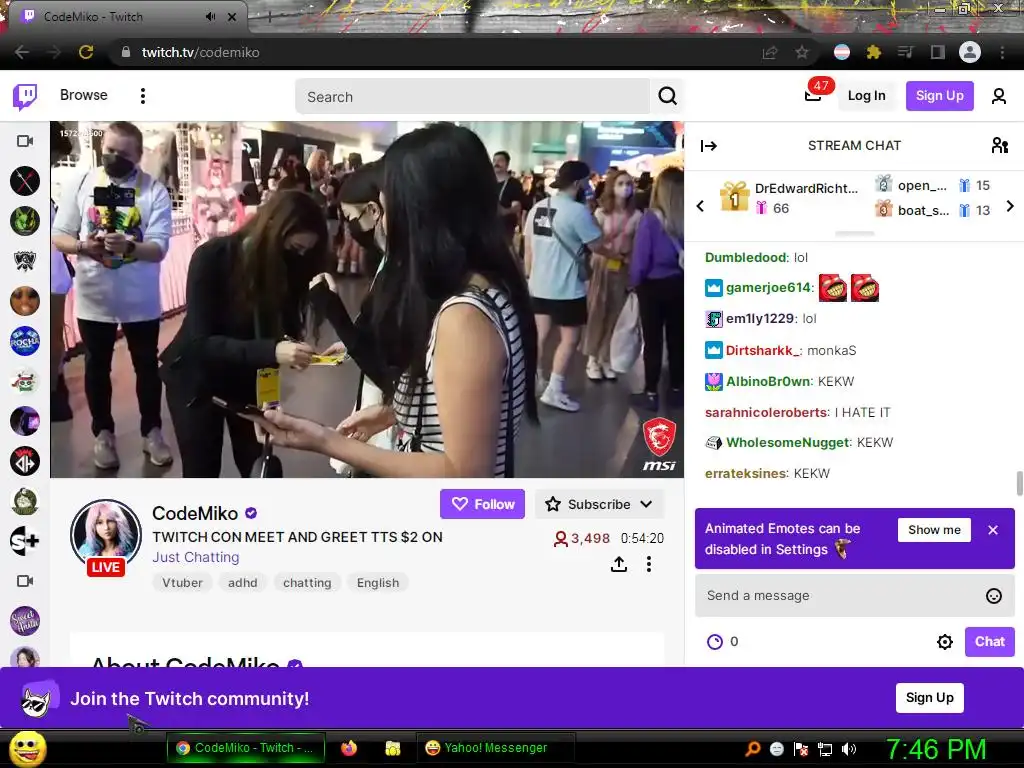Open the chat community users list
The width and height of the screenshot is (1024, 768).
pos(999,145)
